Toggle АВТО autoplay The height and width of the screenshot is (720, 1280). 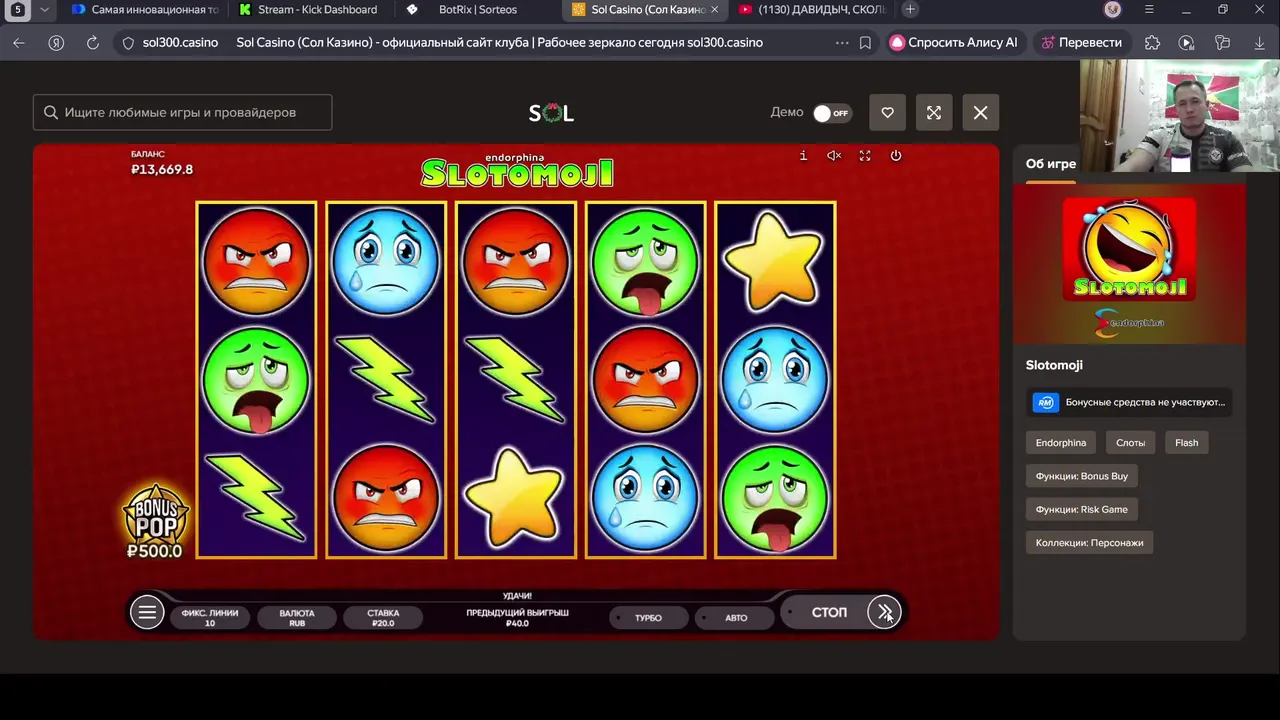pyautogui.click(x=736, y=618)
